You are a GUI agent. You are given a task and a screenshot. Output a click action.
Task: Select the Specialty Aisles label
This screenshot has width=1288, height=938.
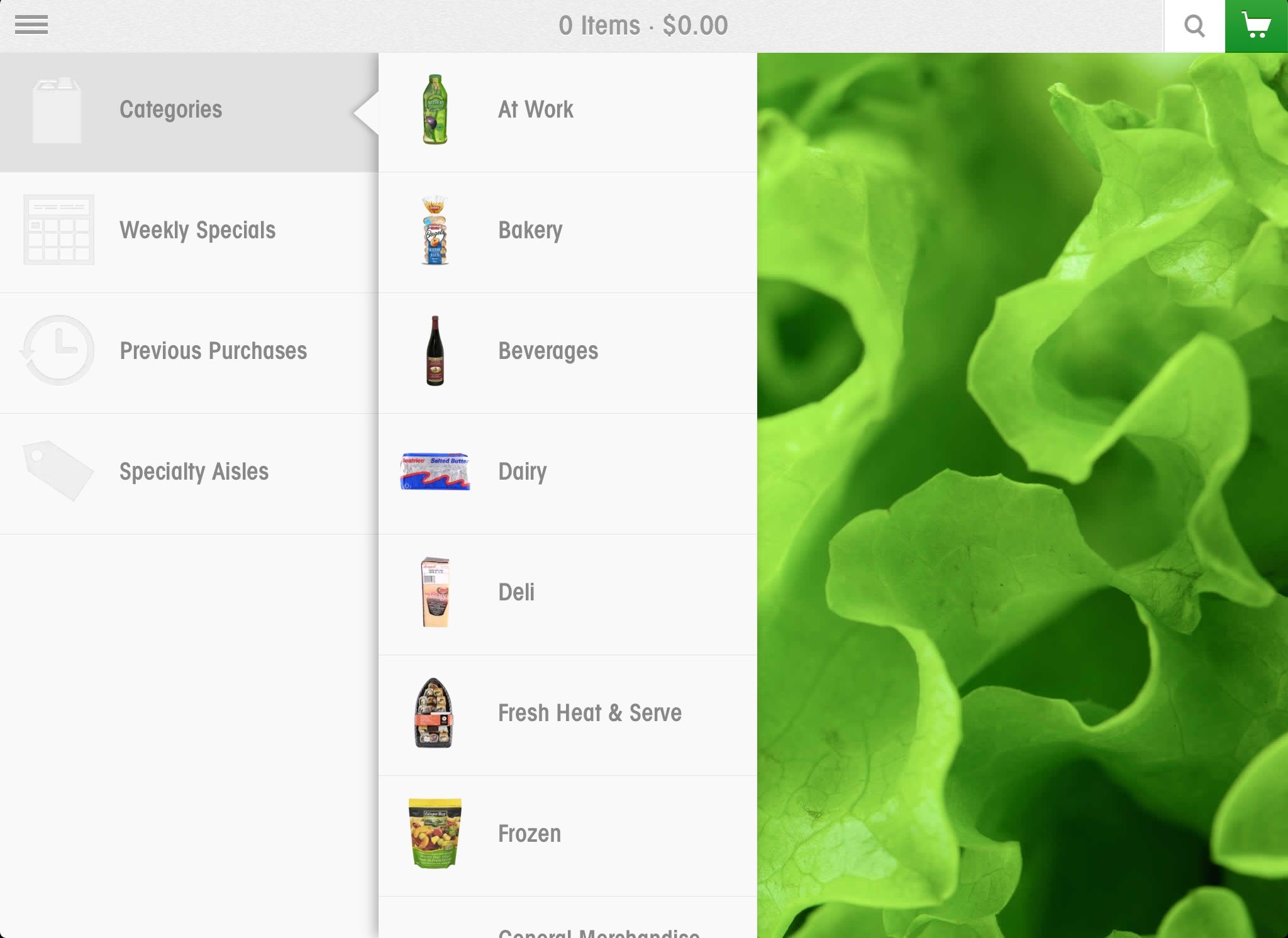point(194,472)
